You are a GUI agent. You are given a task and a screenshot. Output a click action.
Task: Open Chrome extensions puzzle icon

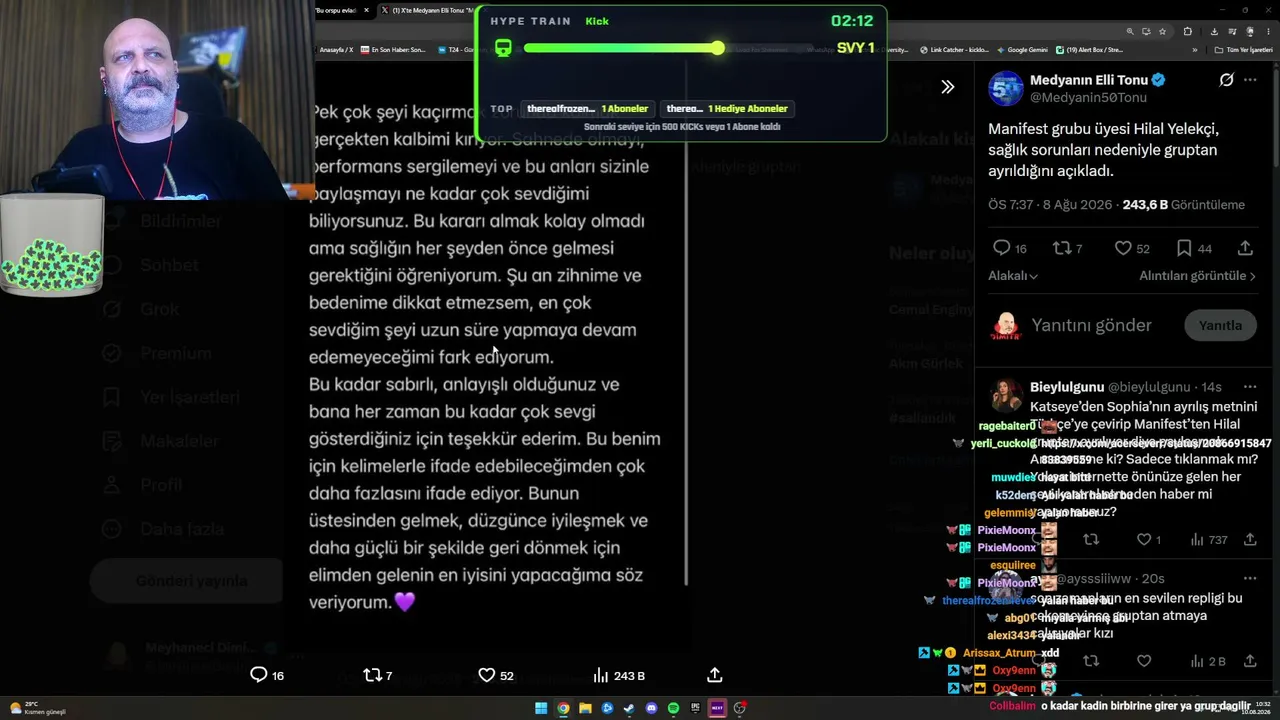[1187, 31]
